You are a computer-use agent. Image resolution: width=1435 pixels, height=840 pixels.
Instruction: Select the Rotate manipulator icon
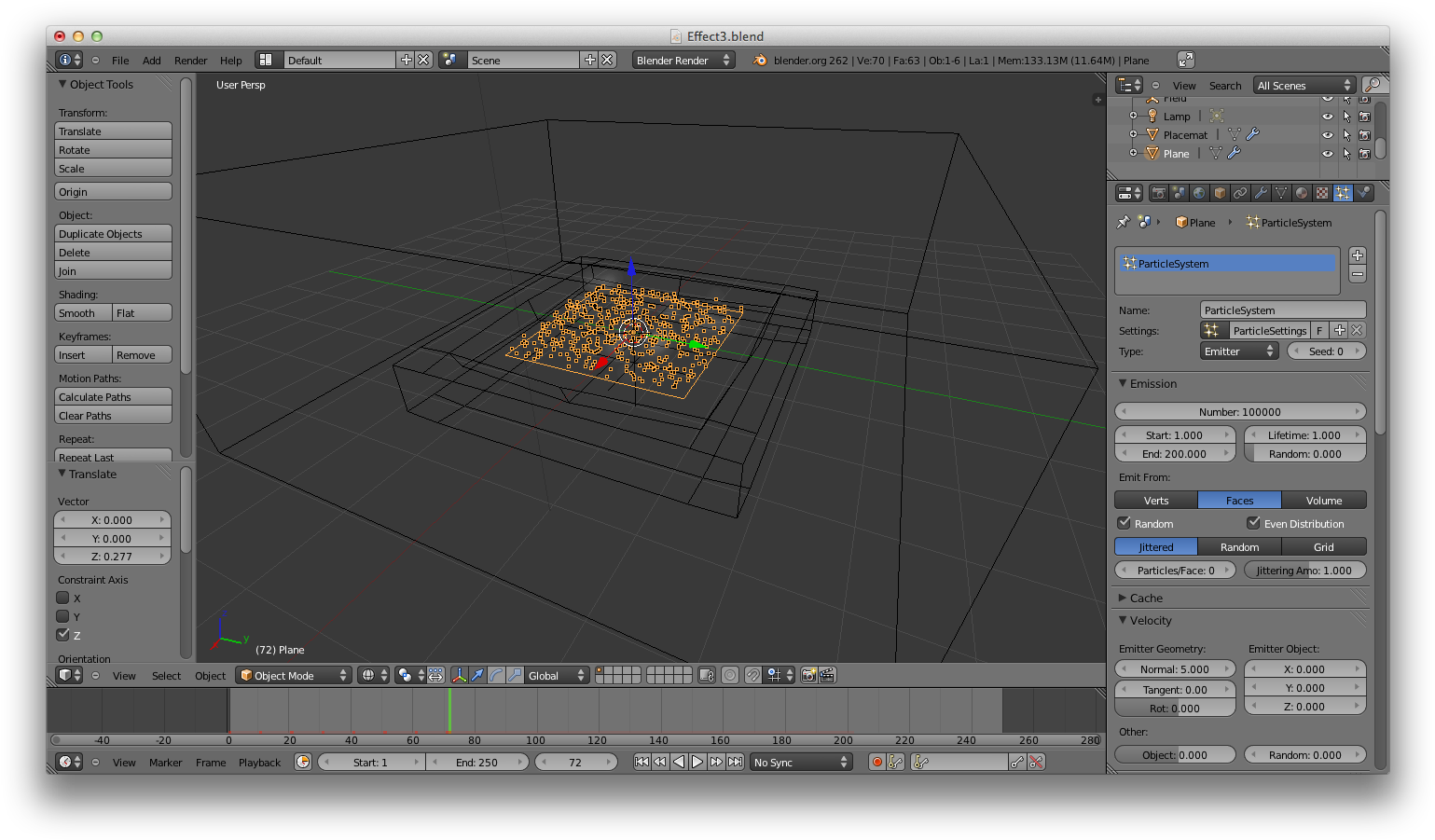point(497,675)
